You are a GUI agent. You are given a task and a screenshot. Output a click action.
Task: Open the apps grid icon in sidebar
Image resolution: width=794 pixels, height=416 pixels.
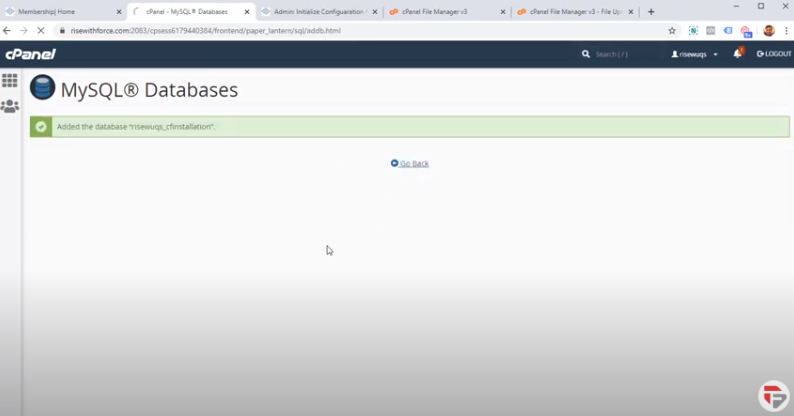pyautogui.click(x=10, y=81)
